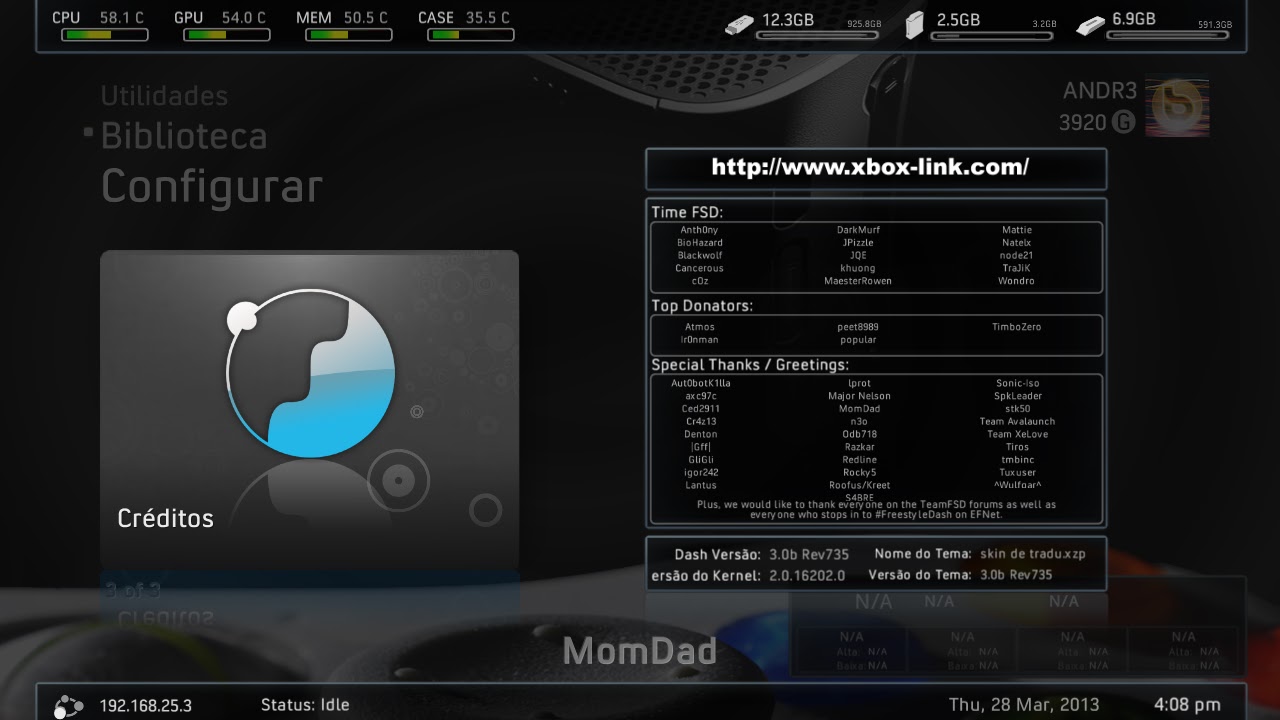Click the 2.5GB storage usage bar
Image resolution: width=1280 pixels, height=720 pixels.
click(992, 35)
